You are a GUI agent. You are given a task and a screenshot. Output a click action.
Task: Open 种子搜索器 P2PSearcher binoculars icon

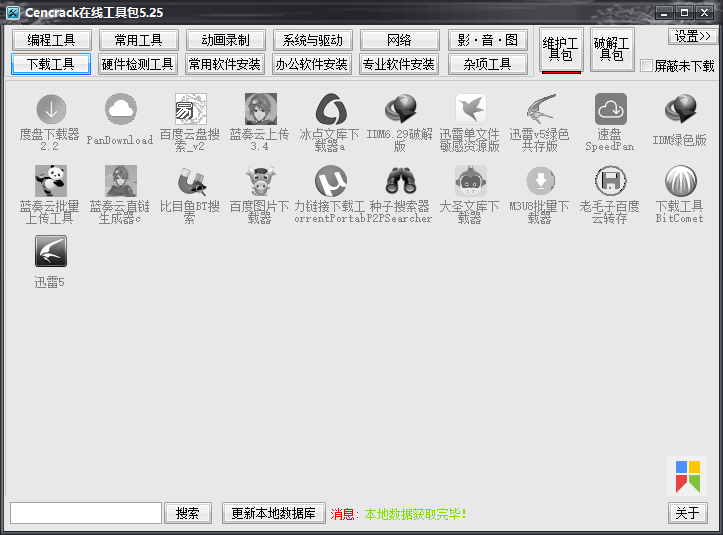pos(401,181)
